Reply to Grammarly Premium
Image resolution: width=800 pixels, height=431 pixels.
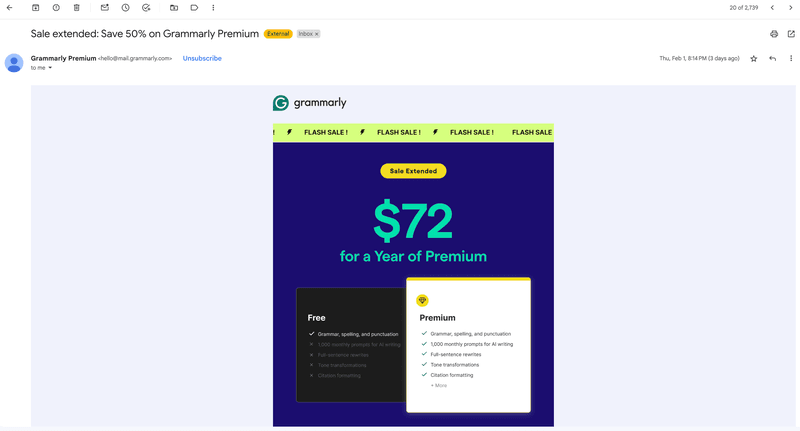point(772,59)
